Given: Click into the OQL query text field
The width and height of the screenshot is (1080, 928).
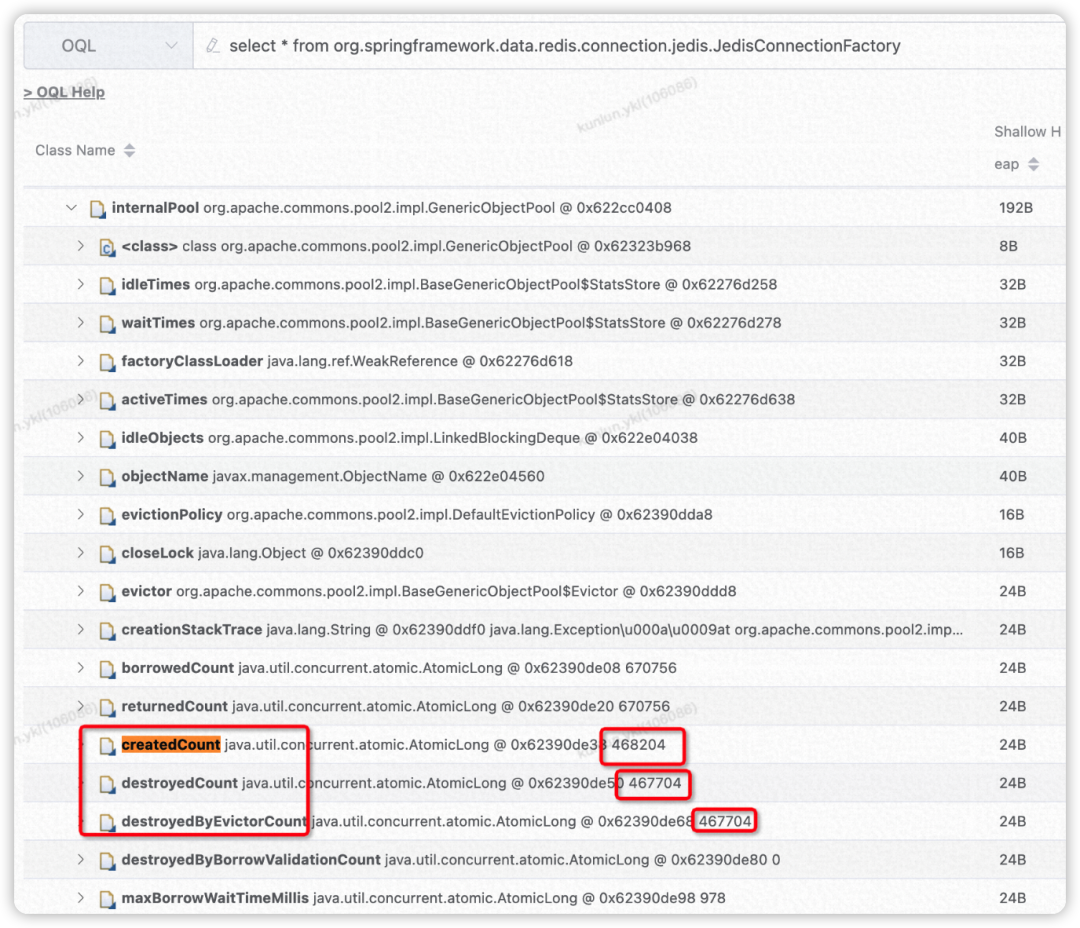Looking at the screenshot, I should click(x=600, y=46).
